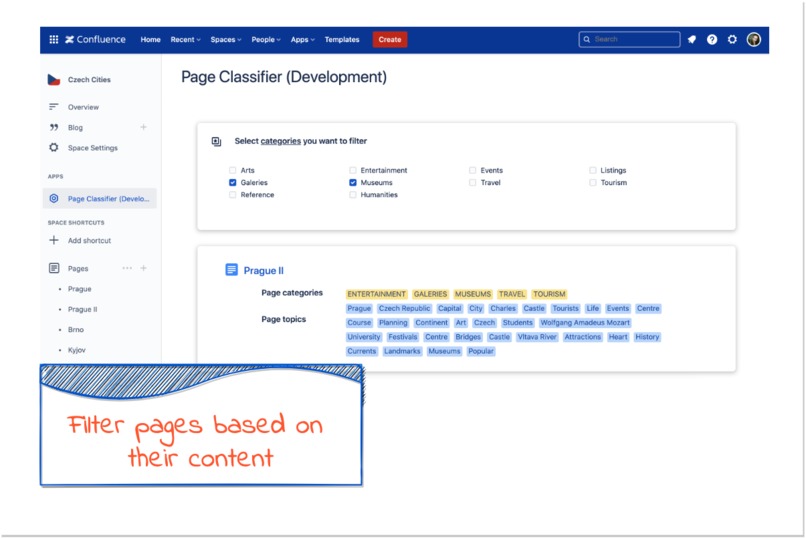Image resolution: width=806 pixels, height=538 pixels.
Task: Check the Events category checkbox
Action: 472,170
